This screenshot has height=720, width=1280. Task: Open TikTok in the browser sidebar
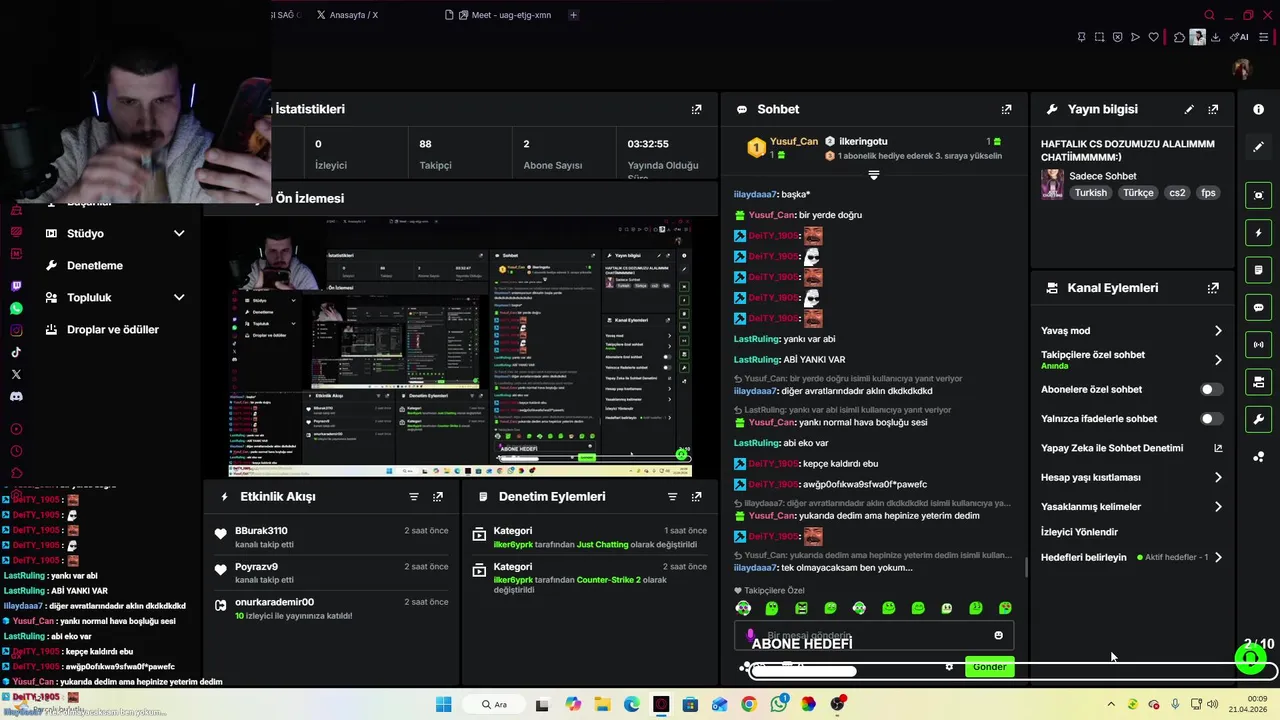point(16,352)
